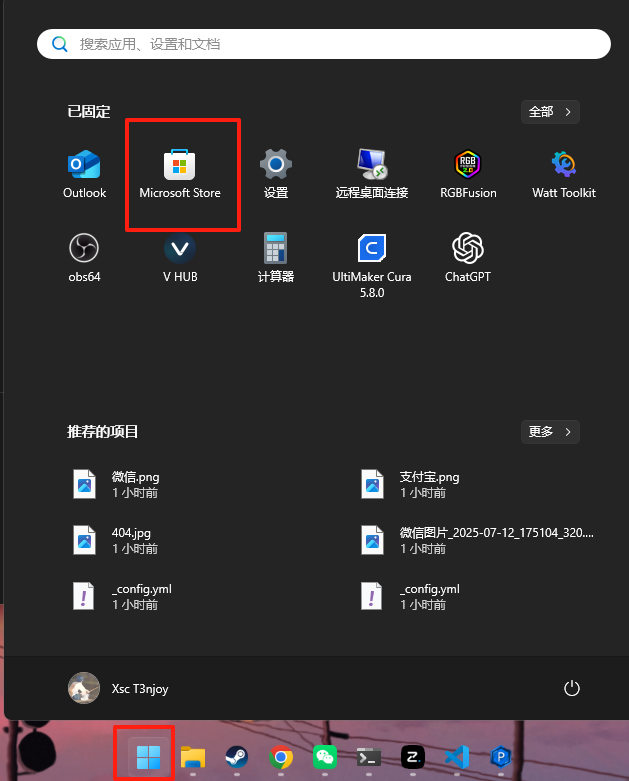The height and width of the screenshot is (781, 629).
Task: Launch V HUB app
Action: [x=180, y=256]
